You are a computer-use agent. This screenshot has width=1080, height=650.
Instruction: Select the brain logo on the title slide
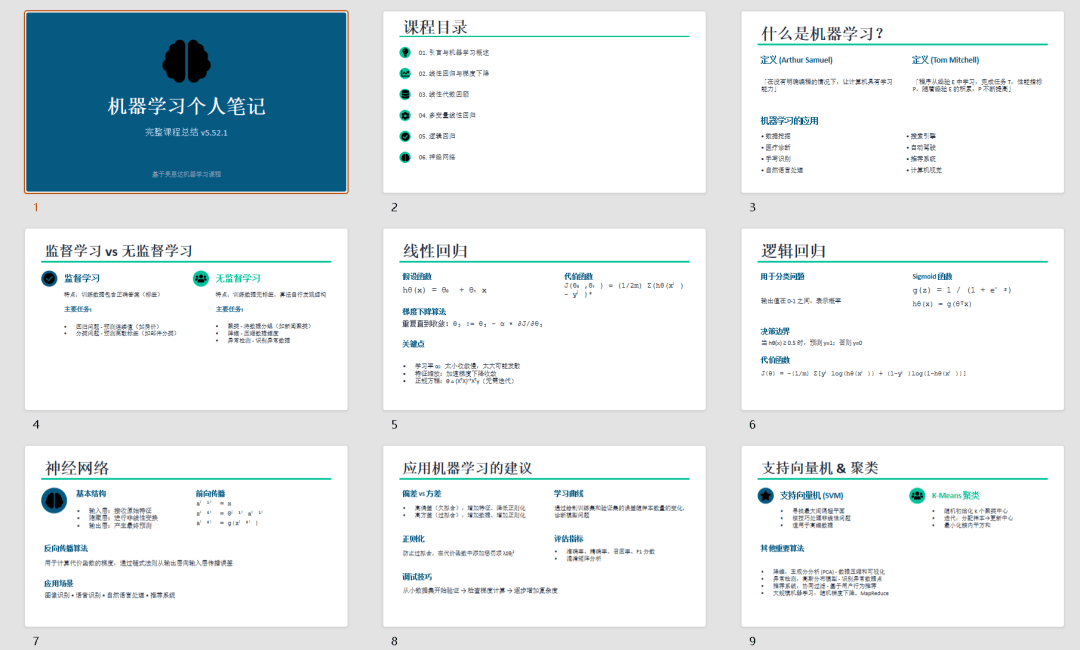(186, 60)
